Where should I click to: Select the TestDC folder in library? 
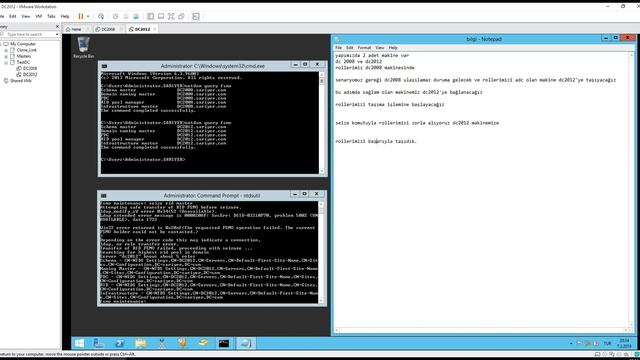point(23,62)
